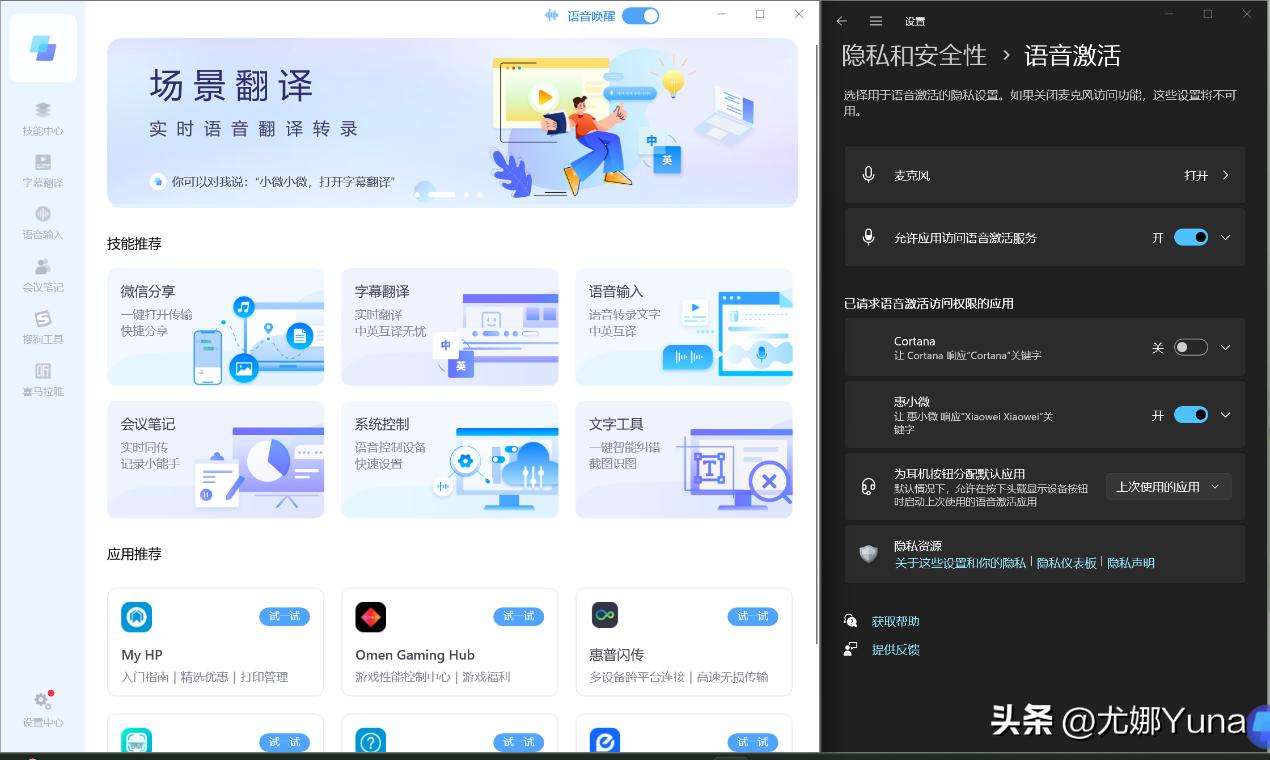Screen dimensions: 1270x760
Task: Go back to 隐私和安全性 breadcrumb
Action: [x=913, y=57]
